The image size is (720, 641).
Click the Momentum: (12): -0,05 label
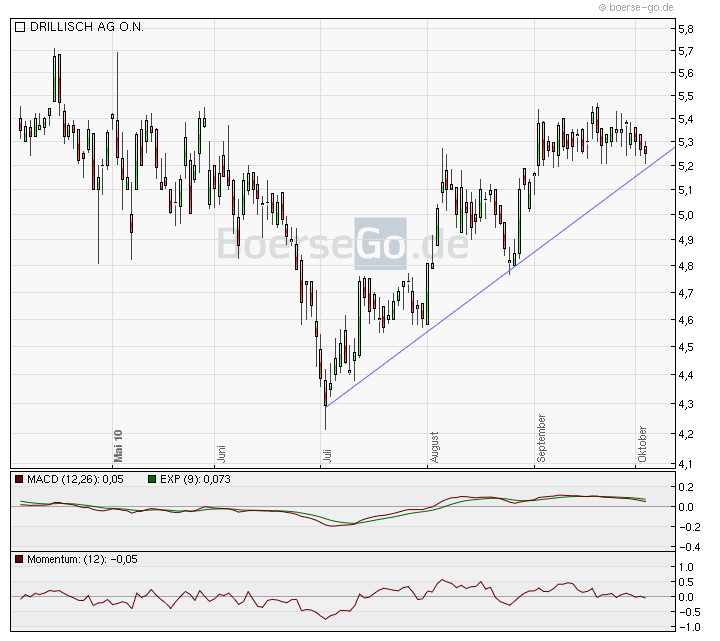click(x=82, y=559)
